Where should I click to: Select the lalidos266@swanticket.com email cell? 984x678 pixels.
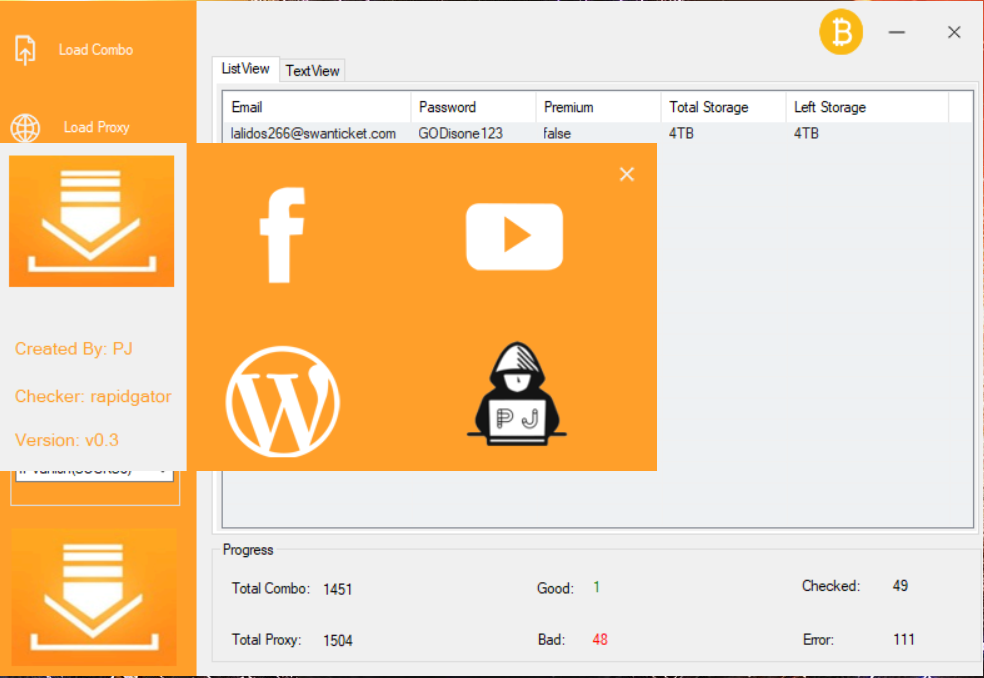pyautogui.click(x=313, y=134)
